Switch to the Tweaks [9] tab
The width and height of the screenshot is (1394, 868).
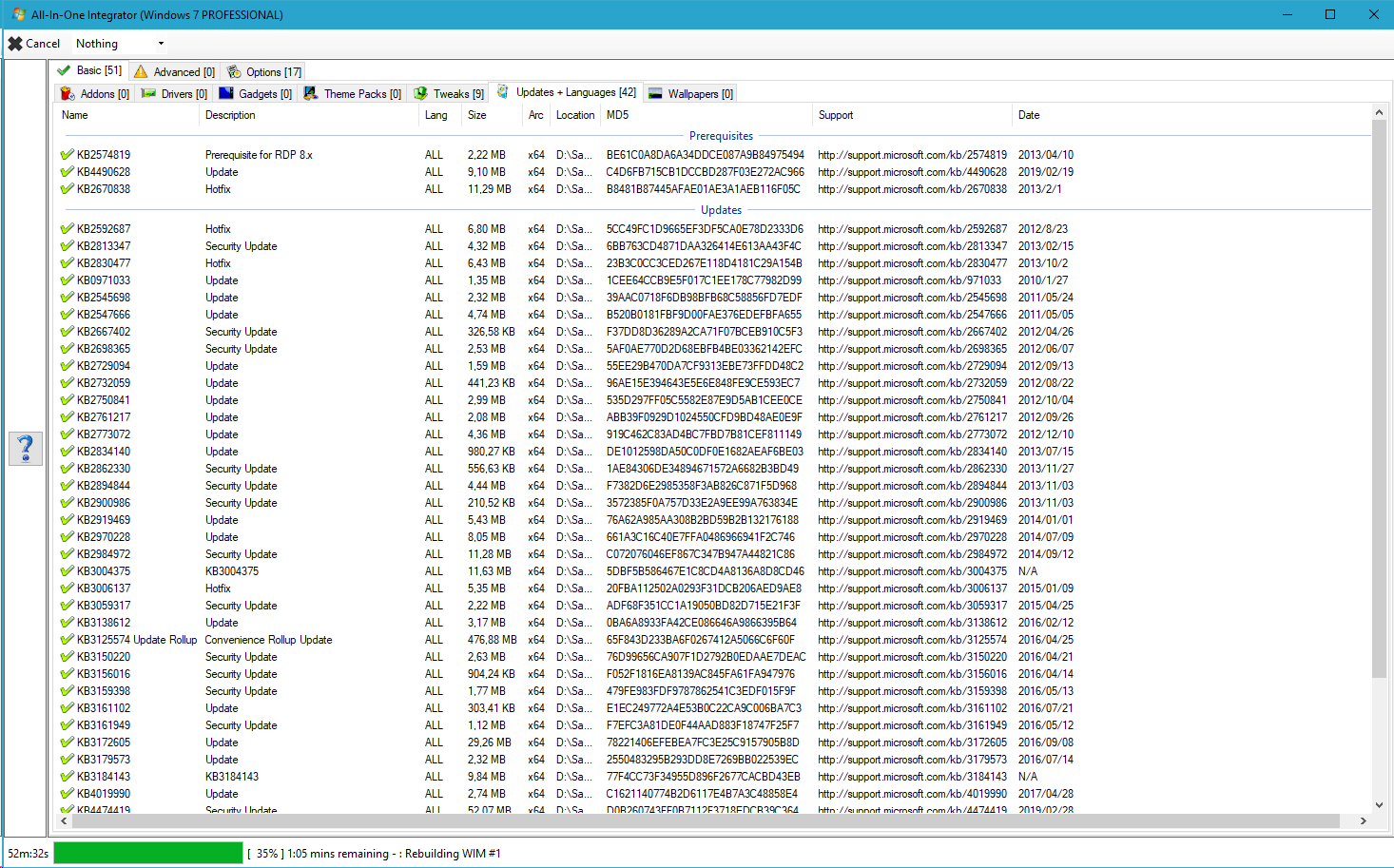pyautogui.click(x=449, y=94)
